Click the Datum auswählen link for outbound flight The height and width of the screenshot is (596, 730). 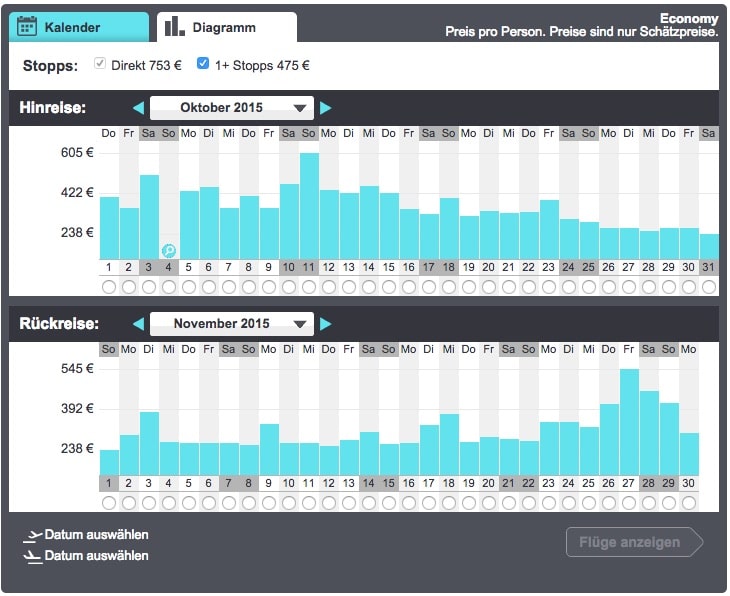tap(96, 536)
